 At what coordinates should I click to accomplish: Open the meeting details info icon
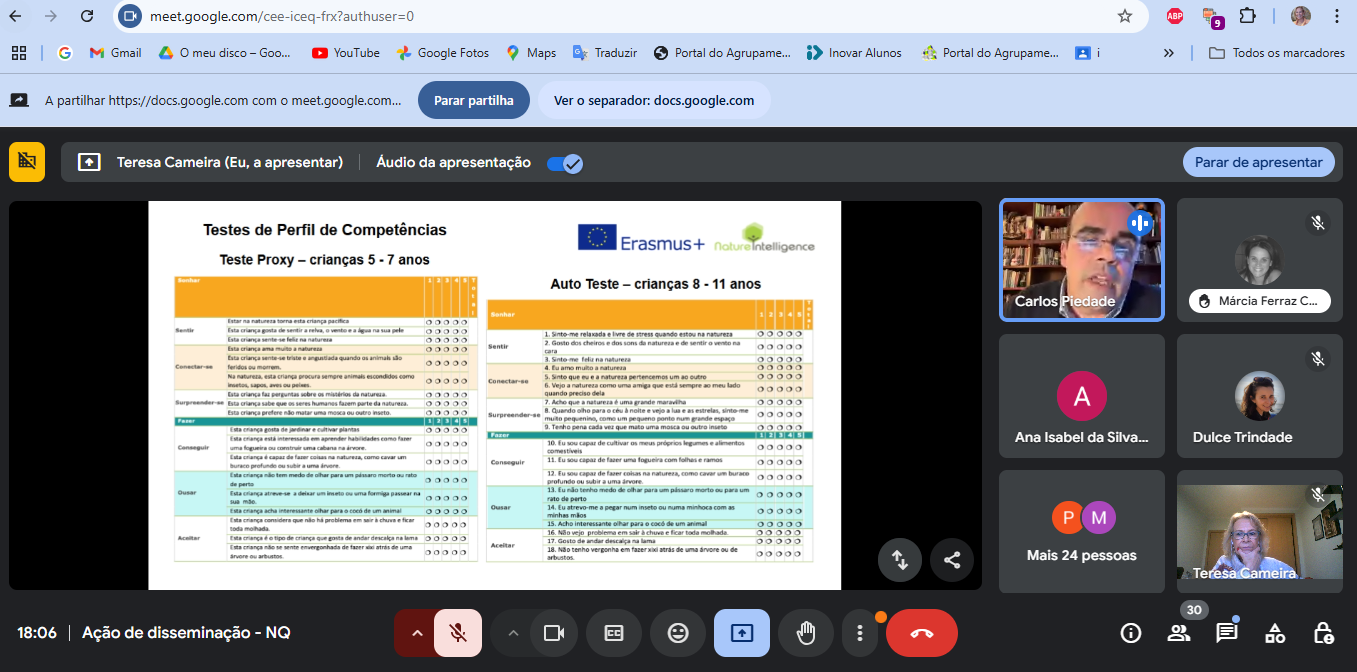point(1131,633)
